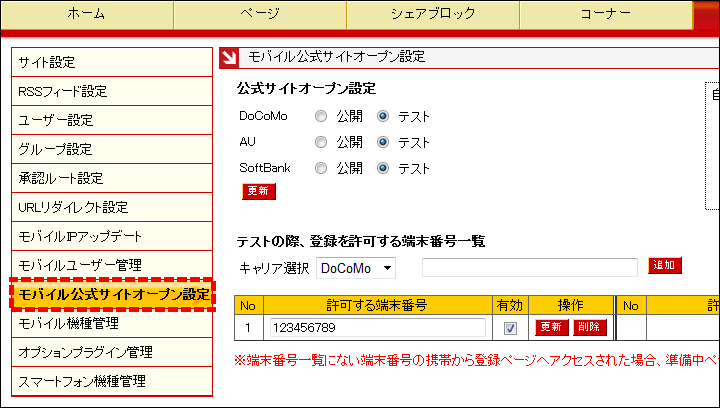Screen dimensions: 720x408
Task: Switch to the コーナー tab
Action: point(606,14)
